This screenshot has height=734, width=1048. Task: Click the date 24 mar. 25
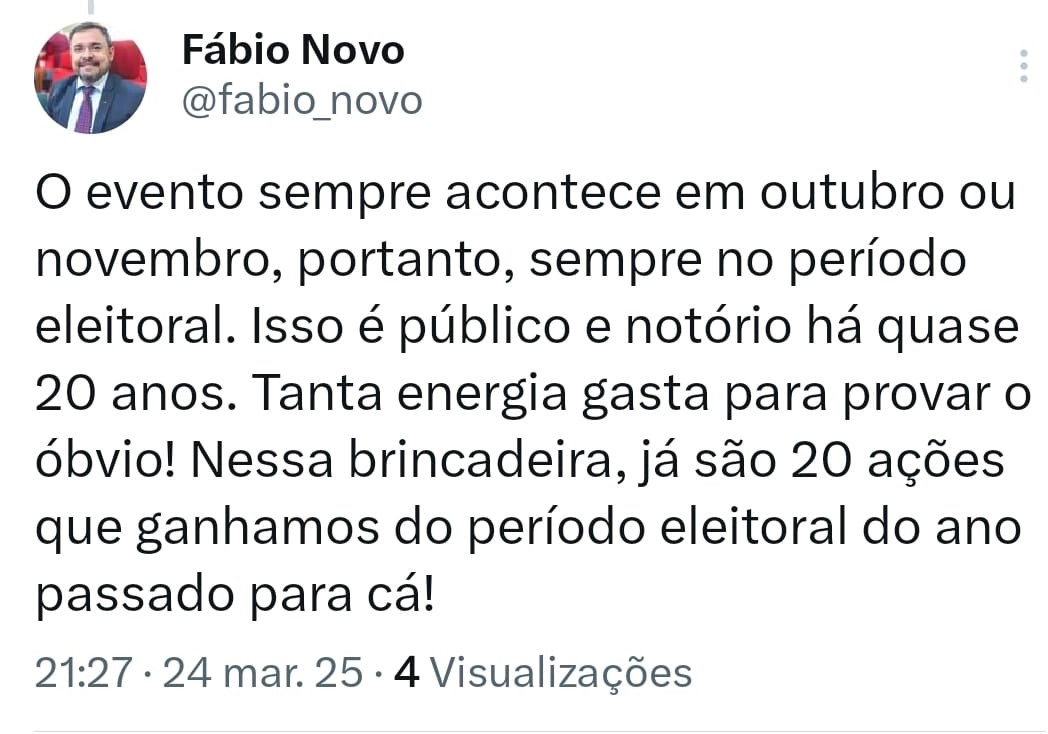263,672
